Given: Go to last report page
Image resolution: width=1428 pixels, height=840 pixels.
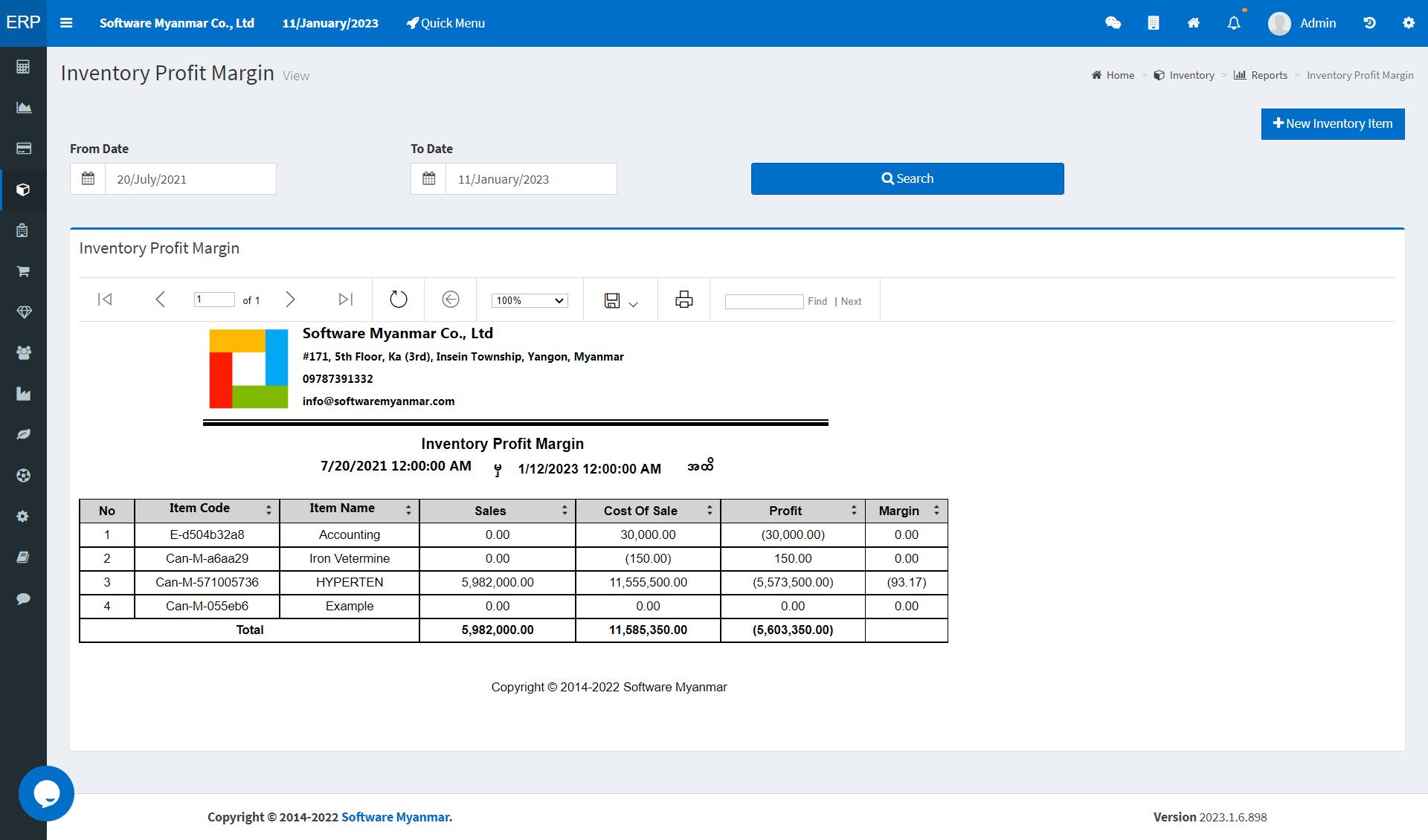Looking at the screenshot, I should pos(345,299).
